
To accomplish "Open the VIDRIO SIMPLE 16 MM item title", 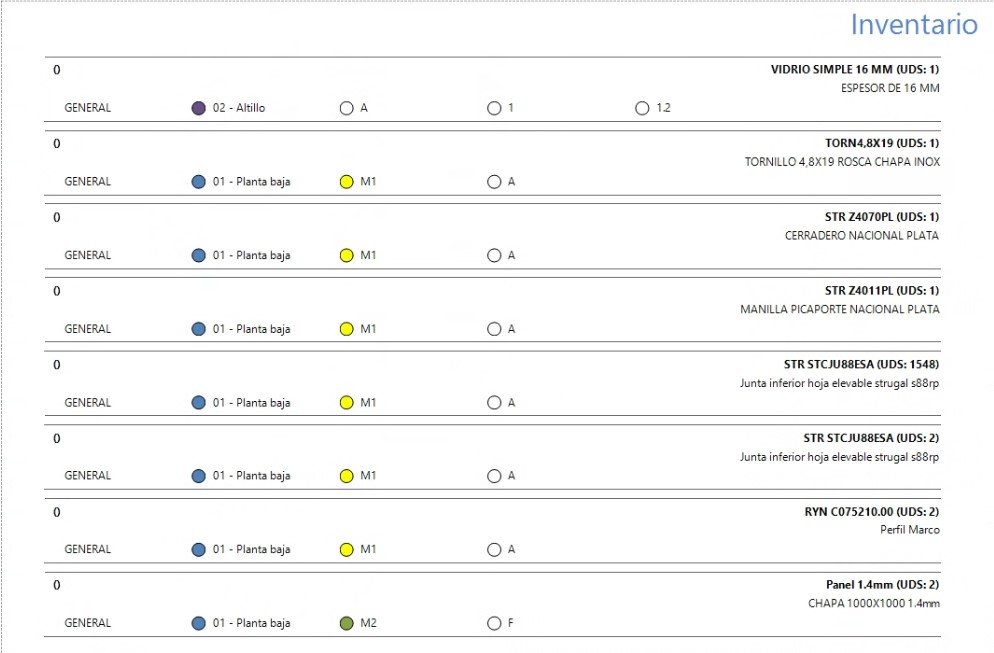I will coord(855,69).
